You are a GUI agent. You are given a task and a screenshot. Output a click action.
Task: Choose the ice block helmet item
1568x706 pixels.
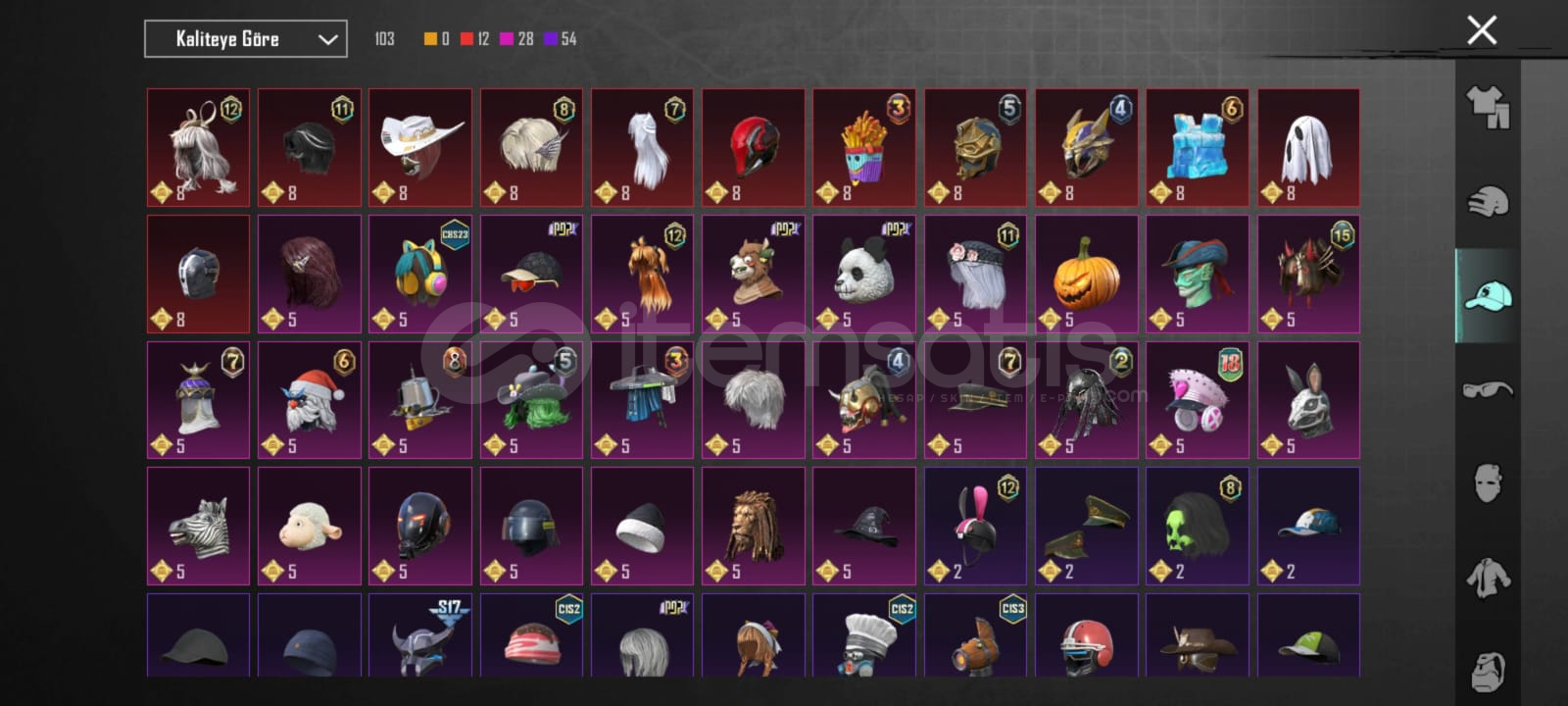click(x=1198, y=147)
